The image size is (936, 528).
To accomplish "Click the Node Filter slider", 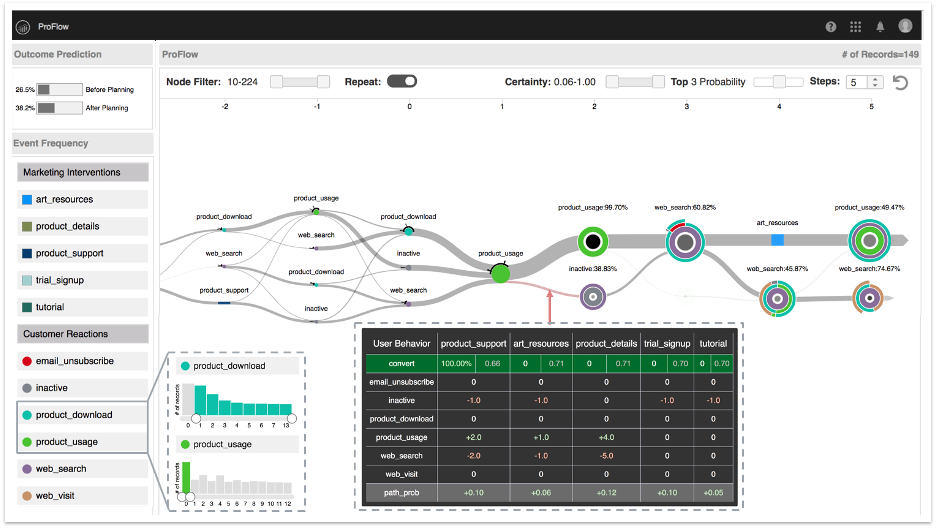I will pos(301,82).
